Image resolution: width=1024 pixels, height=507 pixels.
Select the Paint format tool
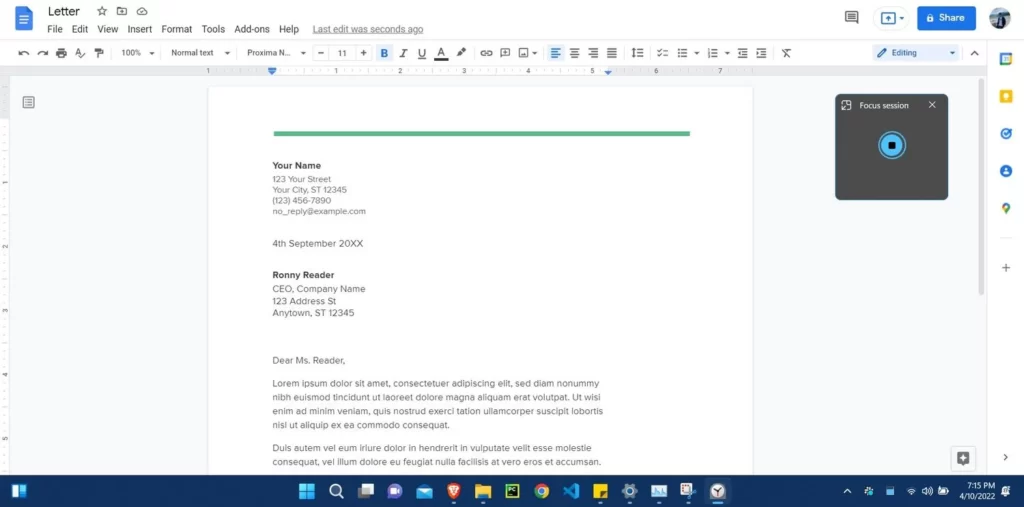coord(99,53)
